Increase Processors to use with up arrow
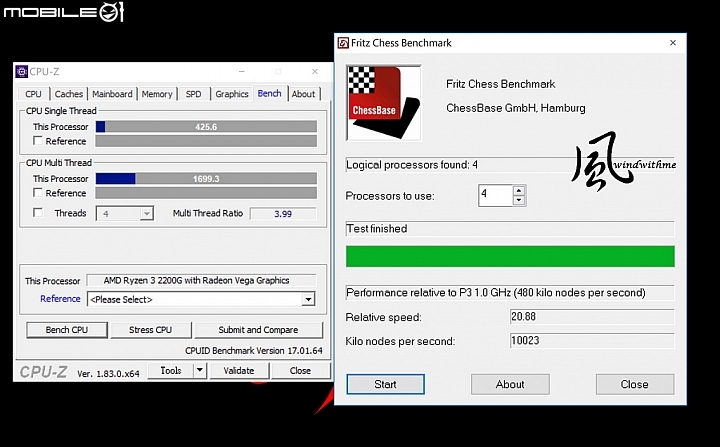 click(519, 191)
